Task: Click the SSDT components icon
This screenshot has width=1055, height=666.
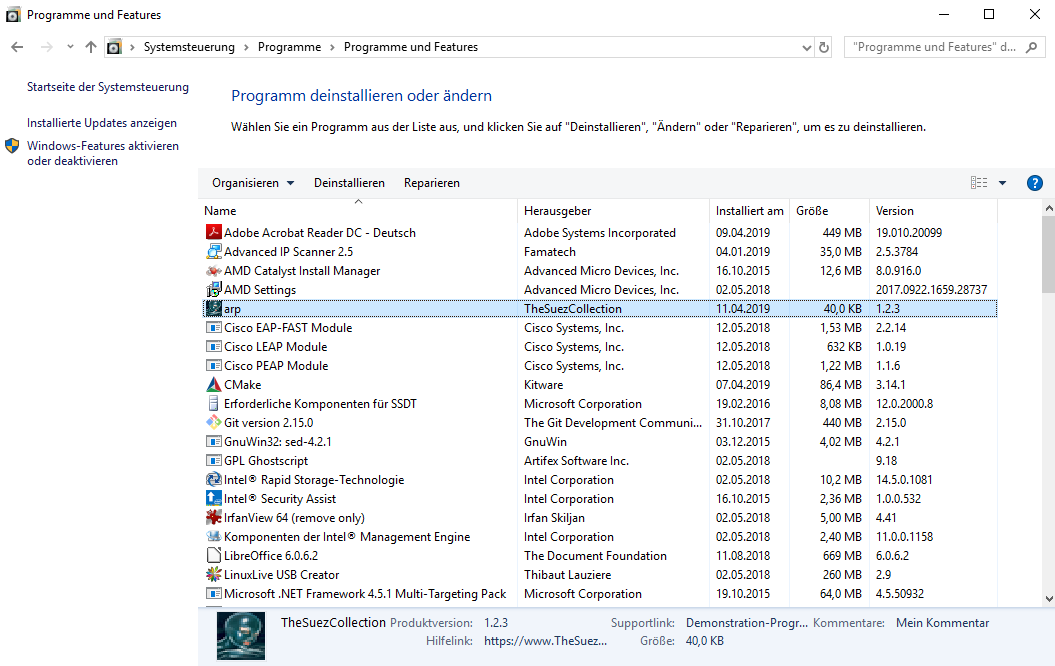Action: coord(213,404)
